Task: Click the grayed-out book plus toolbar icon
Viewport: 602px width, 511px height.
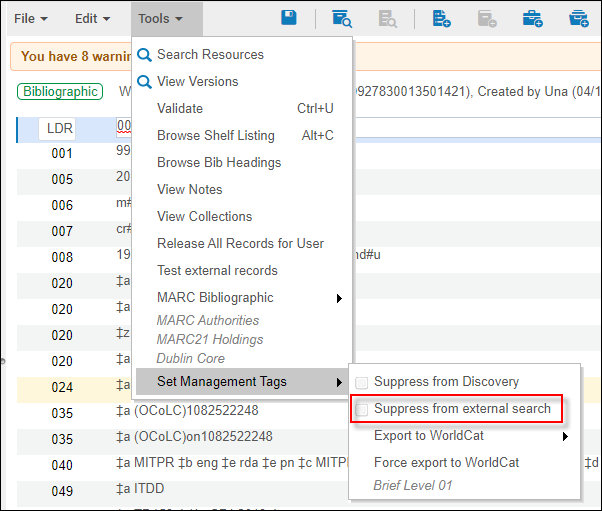Action: [x=487, y=18]
